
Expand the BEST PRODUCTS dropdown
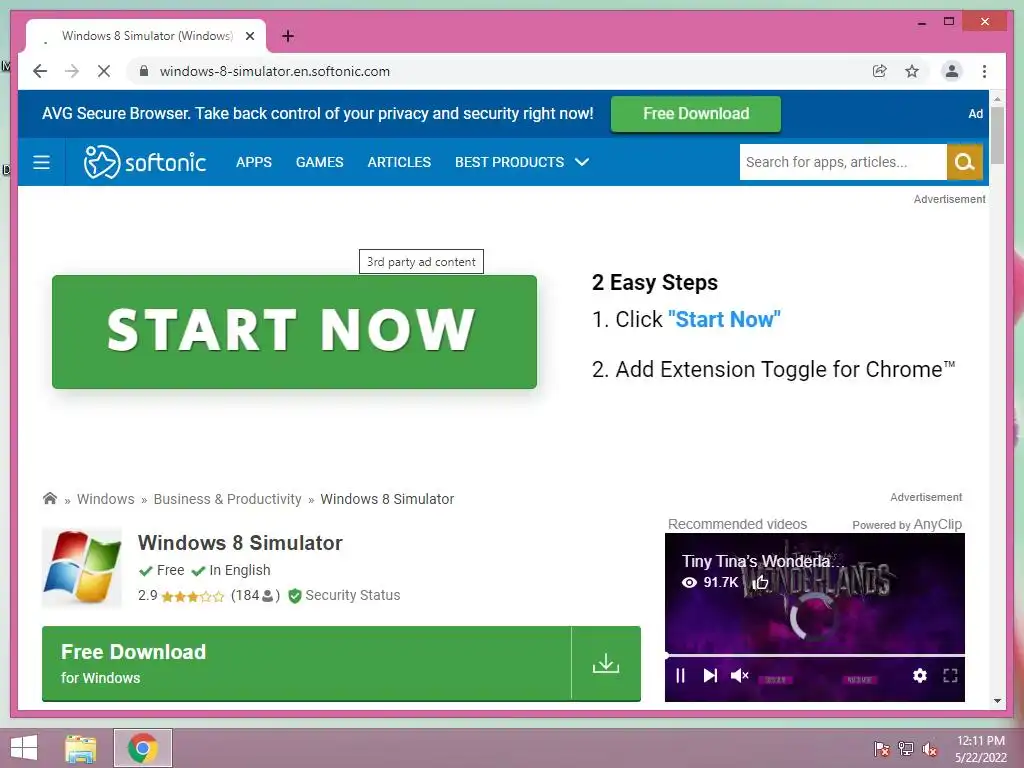point(522,162)
